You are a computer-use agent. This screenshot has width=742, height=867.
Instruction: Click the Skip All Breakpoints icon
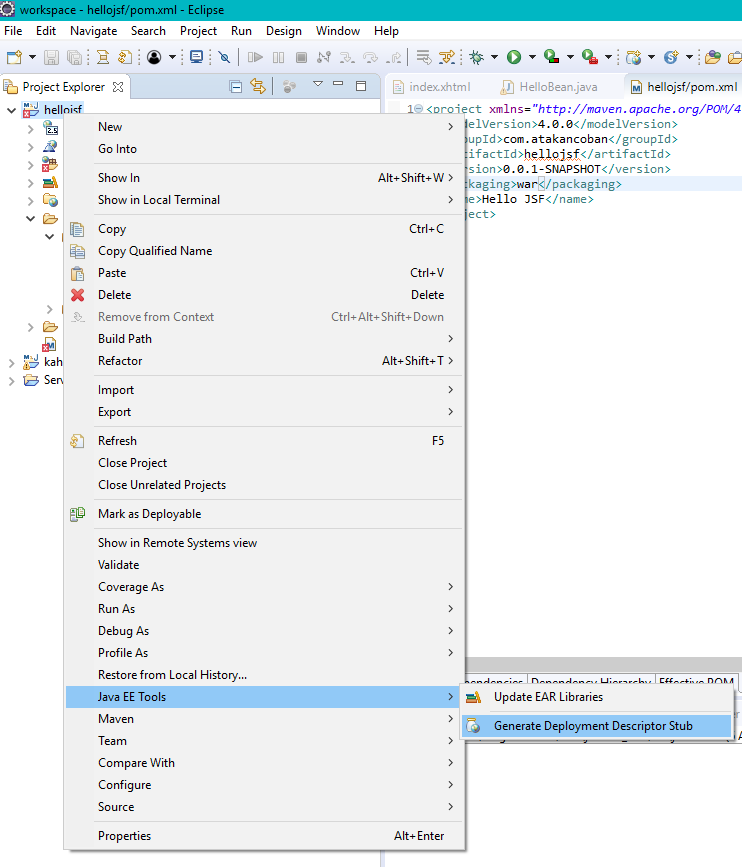pos(224,57)
